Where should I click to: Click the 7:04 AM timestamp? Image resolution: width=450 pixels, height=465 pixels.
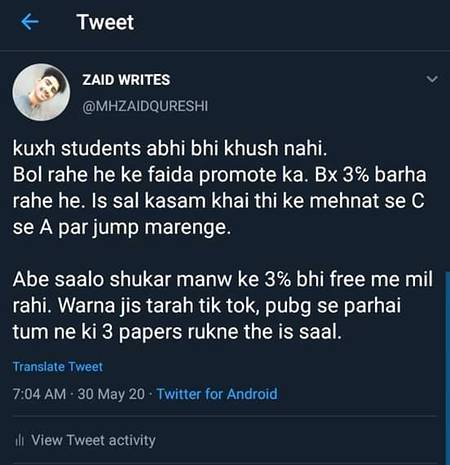39,394
